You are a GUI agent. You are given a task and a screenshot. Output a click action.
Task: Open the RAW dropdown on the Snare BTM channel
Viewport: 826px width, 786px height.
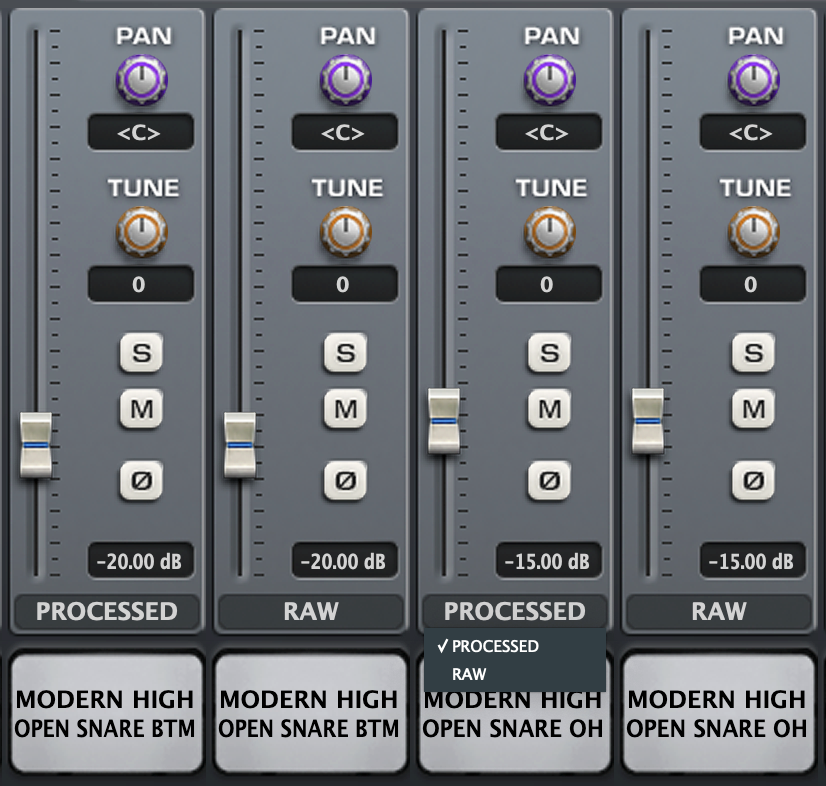click(x=311, y=611)
